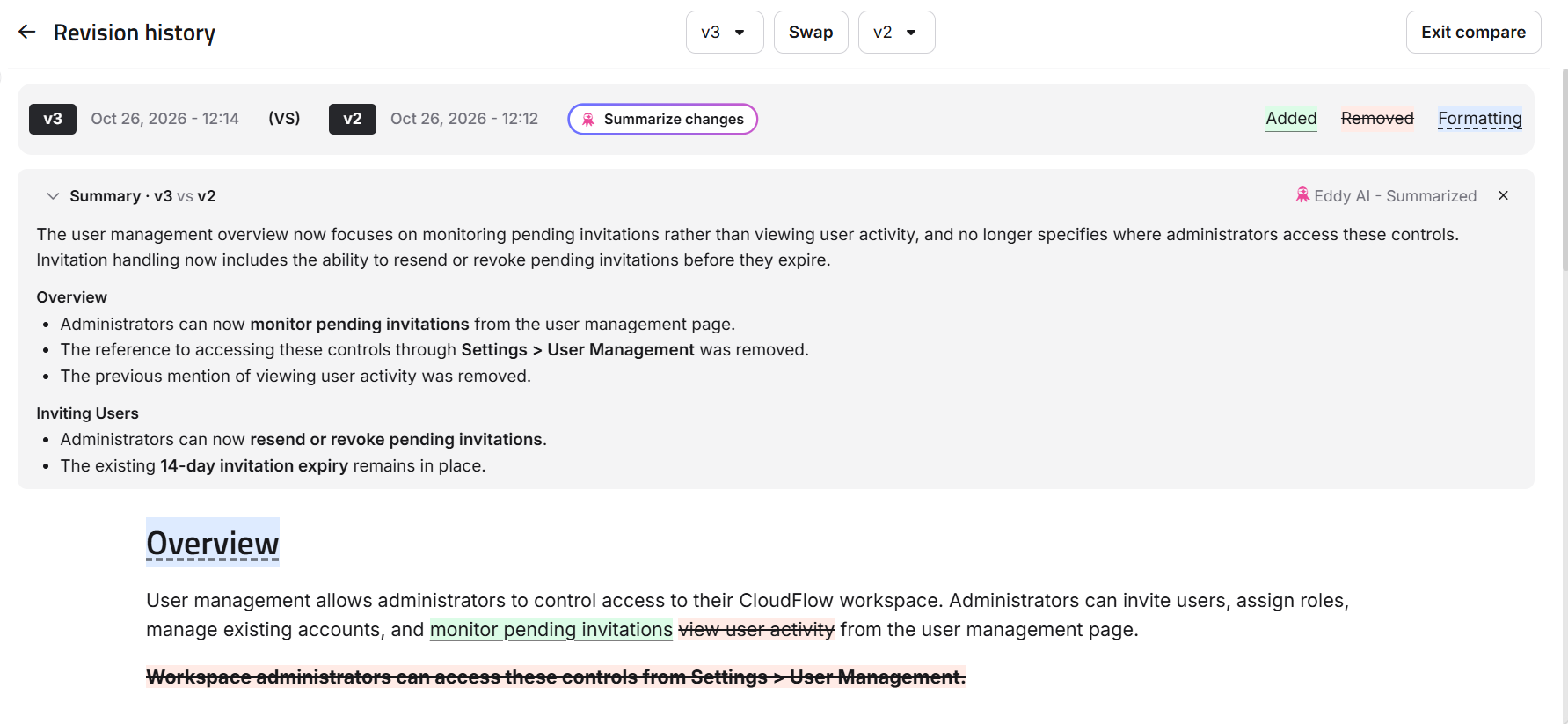Click the 'Inviting Users' summary heading
This screenshot has width=1568, height=724.
pos(87,413)
